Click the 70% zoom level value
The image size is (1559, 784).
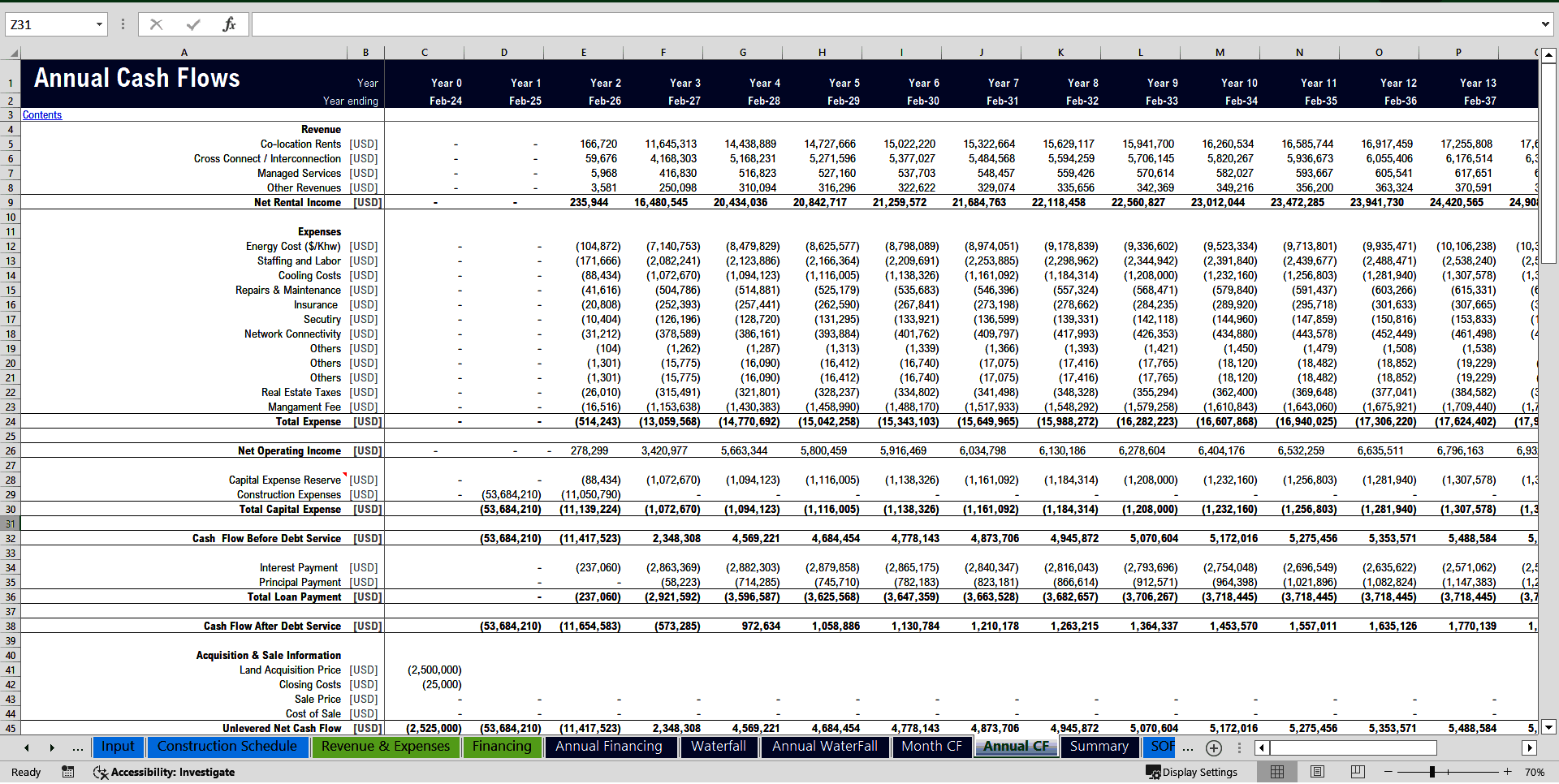[x=1535, y=773]
